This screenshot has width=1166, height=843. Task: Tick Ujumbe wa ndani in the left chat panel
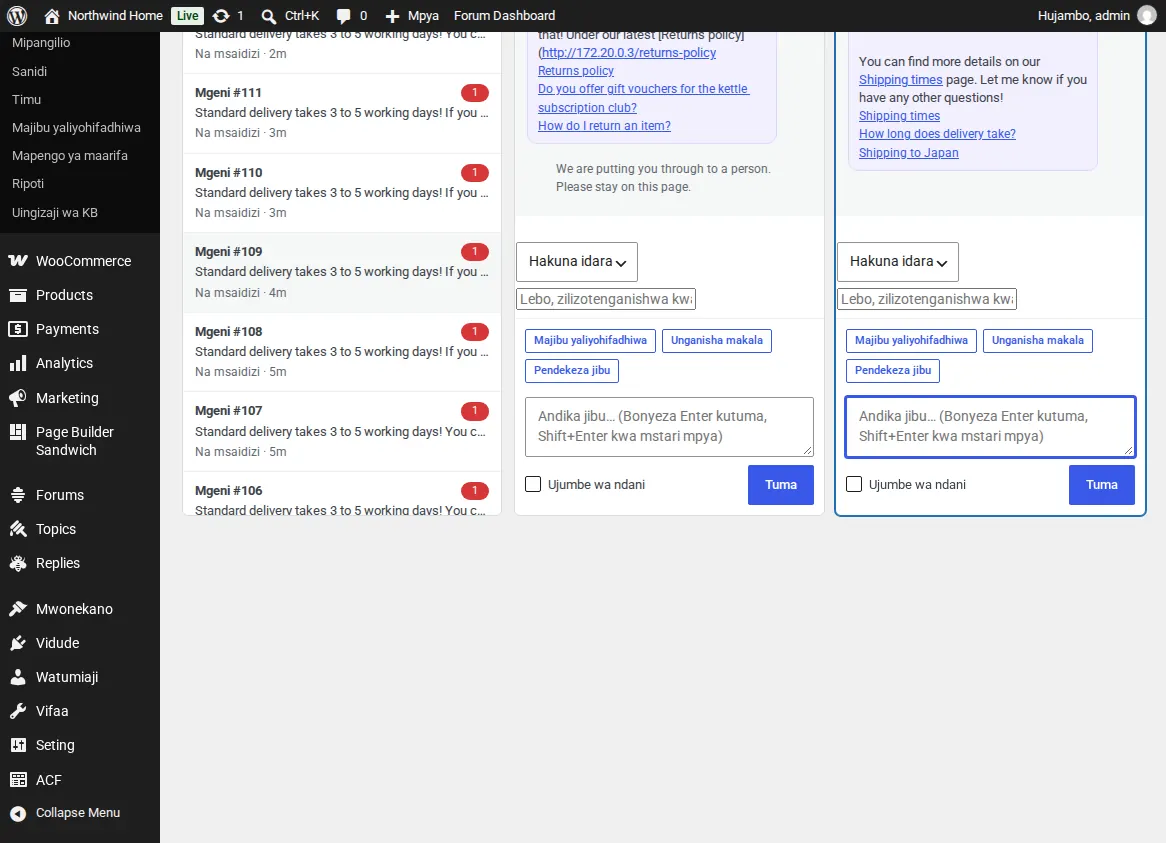pos(533,485)
